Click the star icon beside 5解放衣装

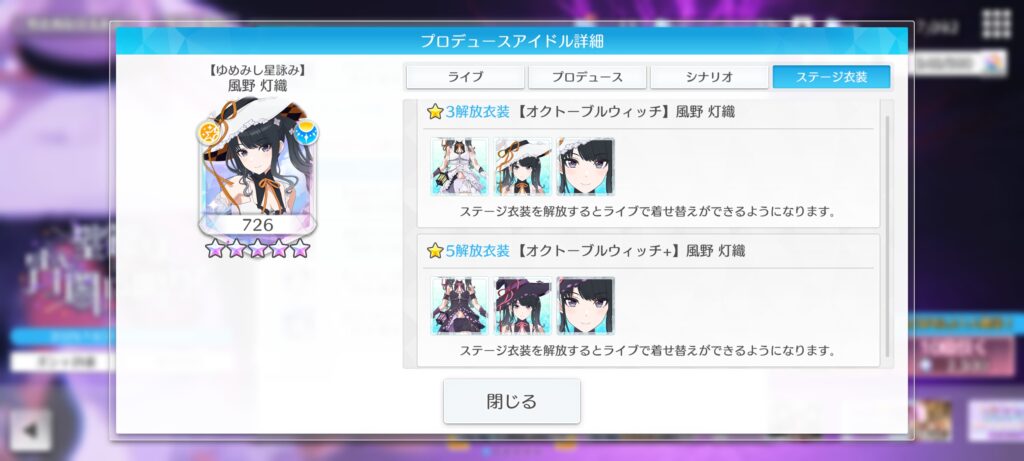435,251
